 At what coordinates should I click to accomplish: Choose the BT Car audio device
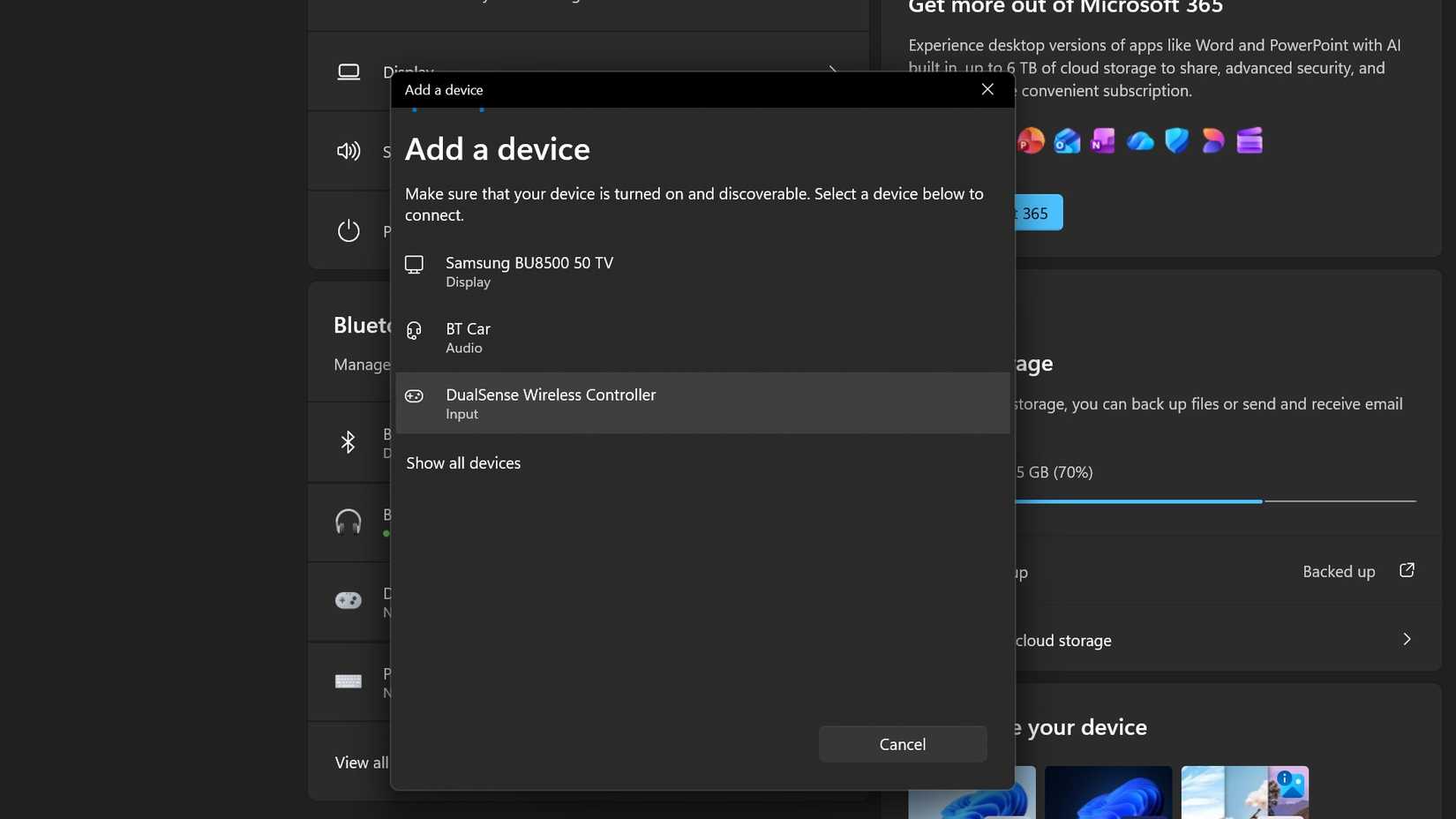(x=702, y=337)
